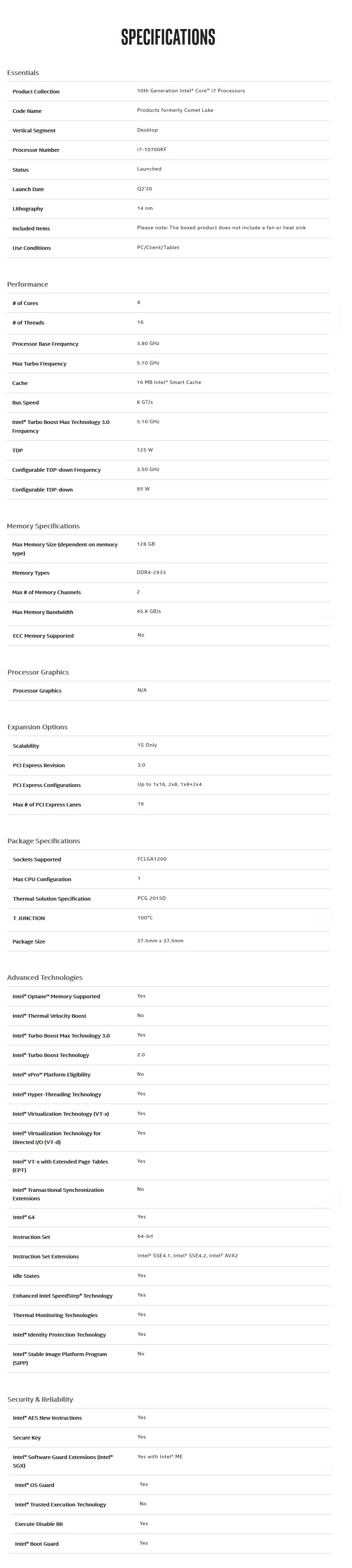The image size is (352, 1568).
Task: Select the Essentials section header
Action: (23, 73)
